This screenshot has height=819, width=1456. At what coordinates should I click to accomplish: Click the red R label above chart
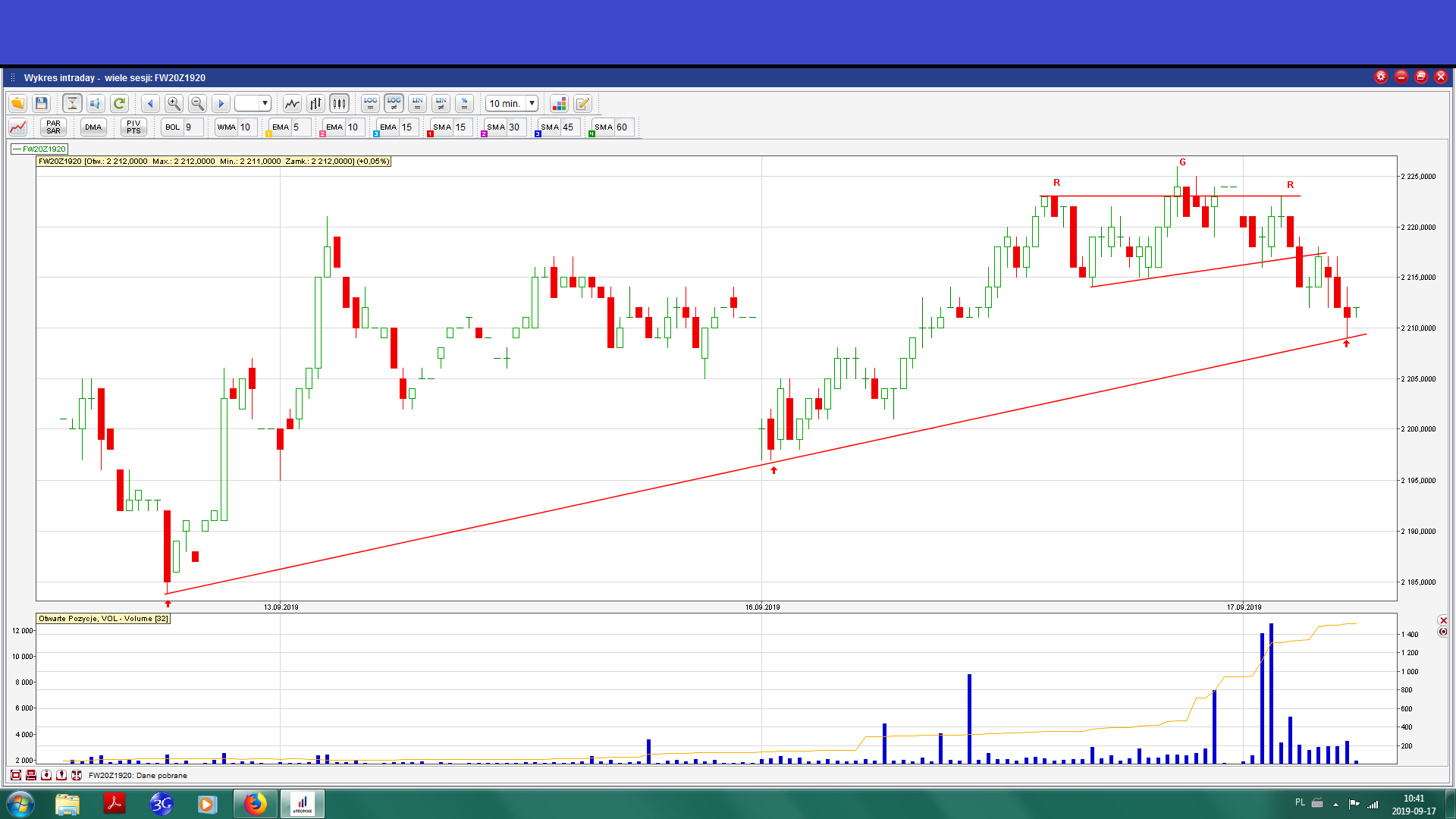[x=1056, y=183]
